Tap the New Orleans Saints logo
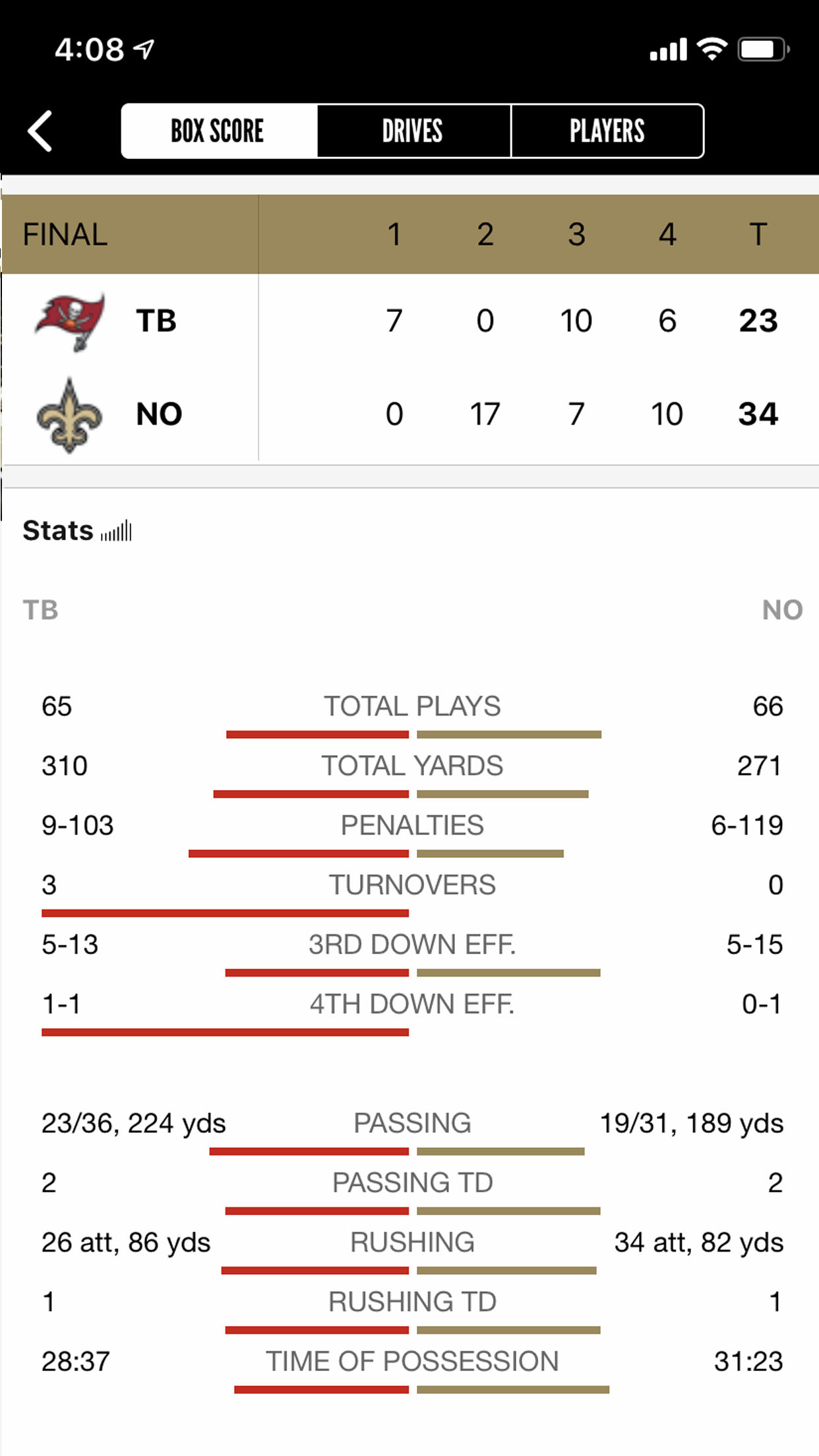Viewport: 819px width, 1456px height. (x=69, y=415)
